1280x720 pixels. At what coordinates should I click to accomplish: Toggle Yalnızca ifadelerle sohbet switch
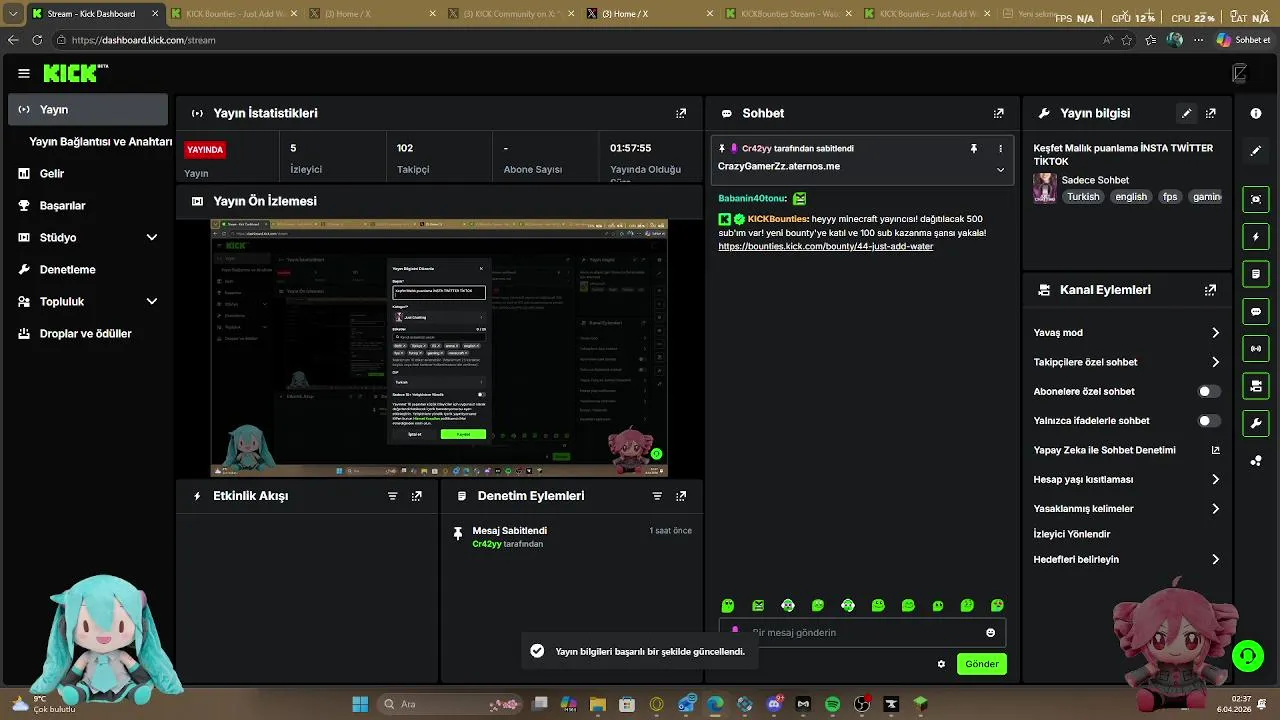pos(1209,421)
